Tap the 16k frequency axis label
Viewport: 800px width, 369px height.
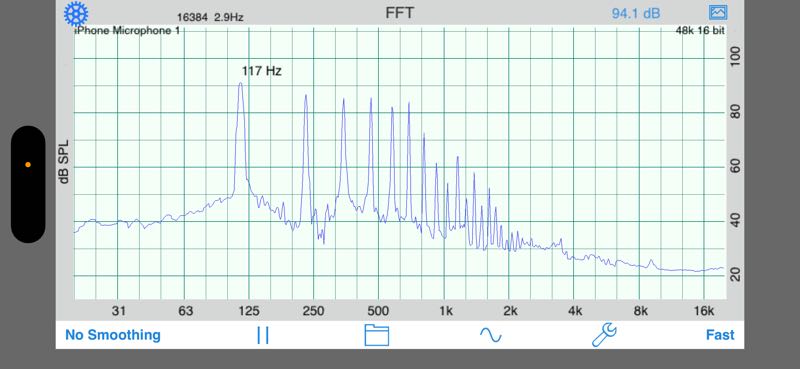click(x=704, y=311)
